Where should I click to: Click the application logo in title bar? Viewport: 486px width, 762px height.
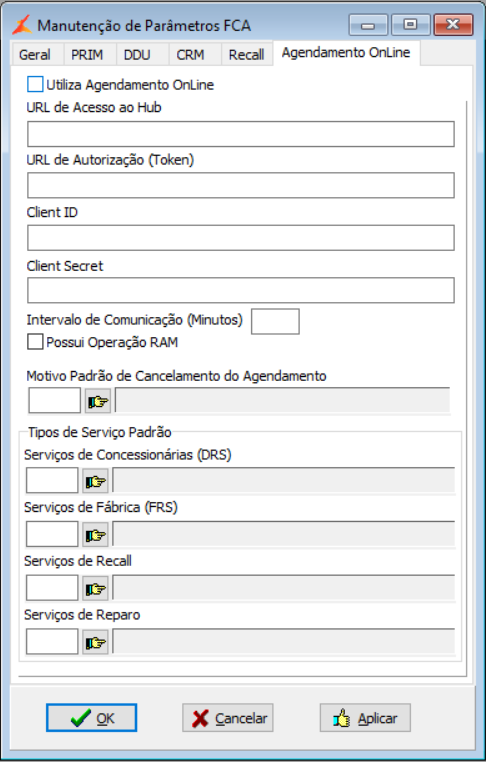[x=22, y=25]
